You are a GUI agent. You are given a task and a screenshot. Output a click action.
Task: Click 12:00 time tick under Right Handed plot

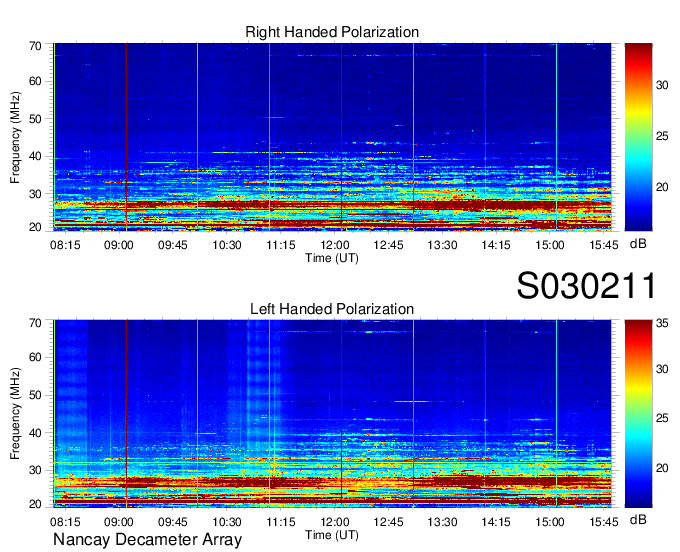point(334,245)
